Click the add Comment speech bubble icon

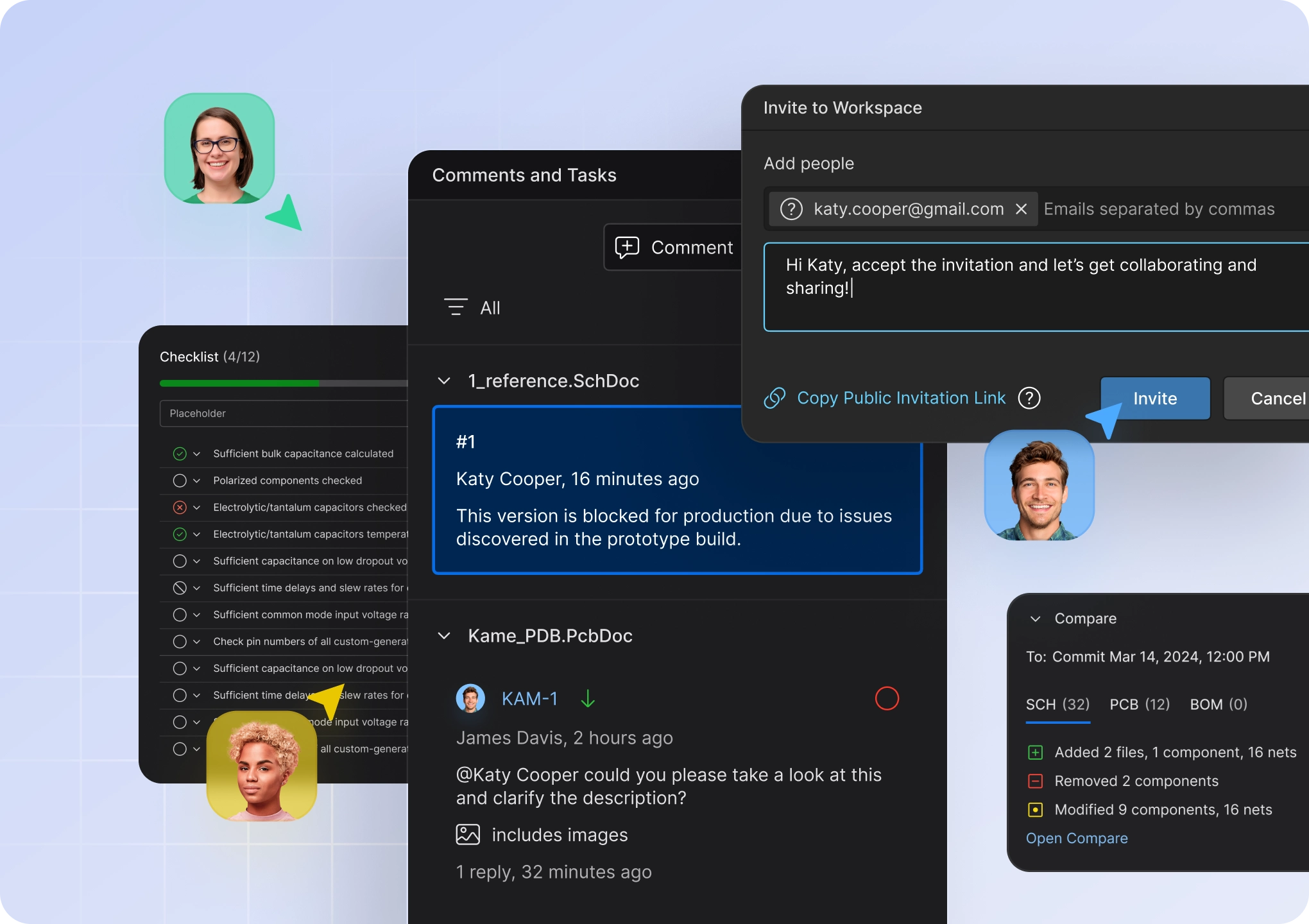[627, 247]
